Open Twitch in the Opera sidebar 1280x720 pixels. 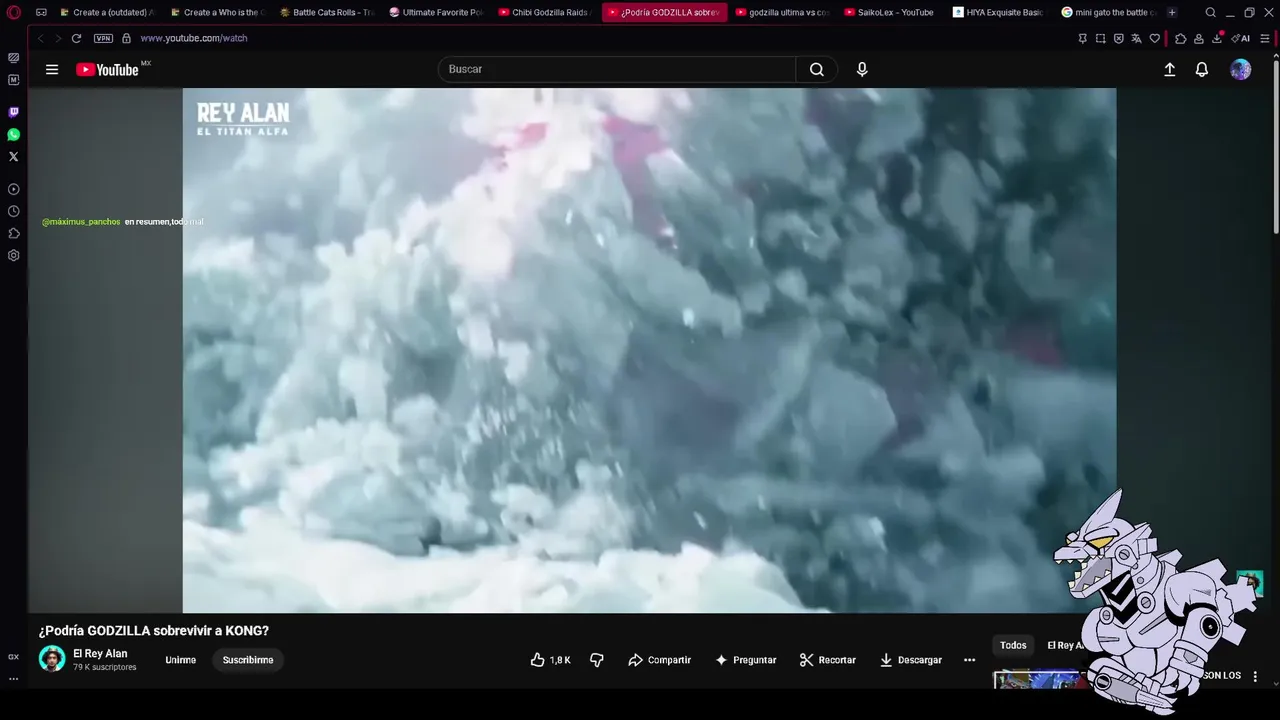[x=14, y=112]
